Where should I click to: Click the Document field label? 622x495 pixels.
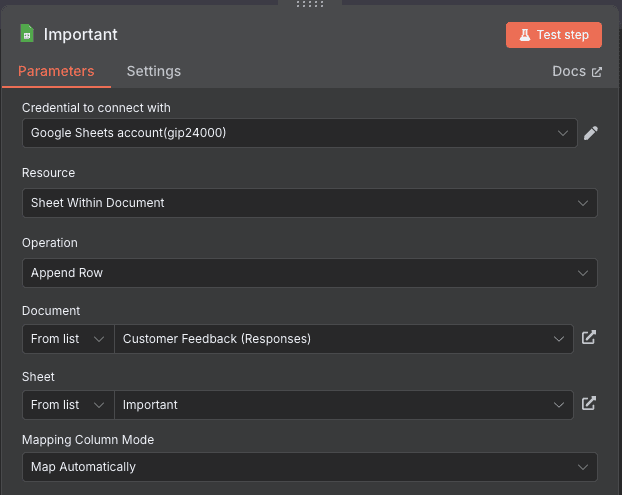click(x=51, y=311)
